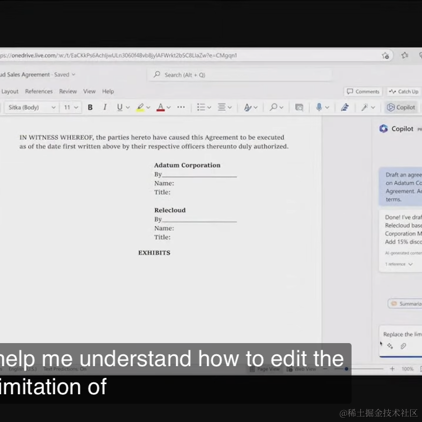422x422 pixels.
Task: Click zoom in plus button
Action: [392, 369]
